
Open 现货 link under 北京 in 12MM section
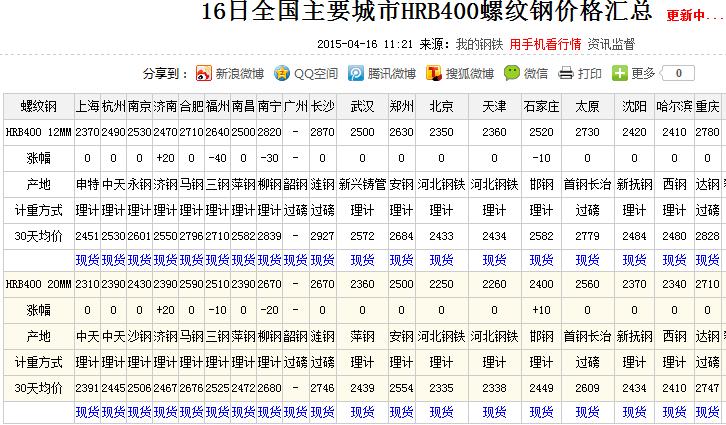click(441, 260)
